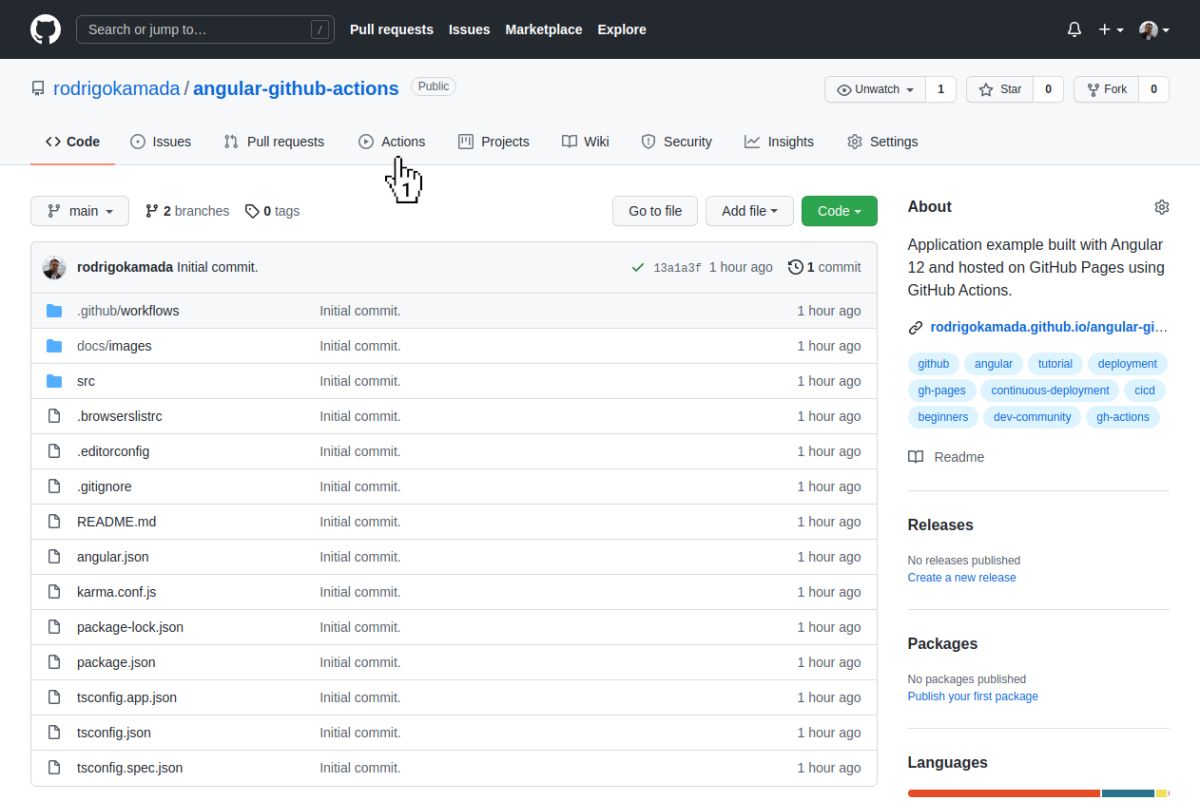Open the green Code dropdown
1200x801 pixels.
coord(839,211)
